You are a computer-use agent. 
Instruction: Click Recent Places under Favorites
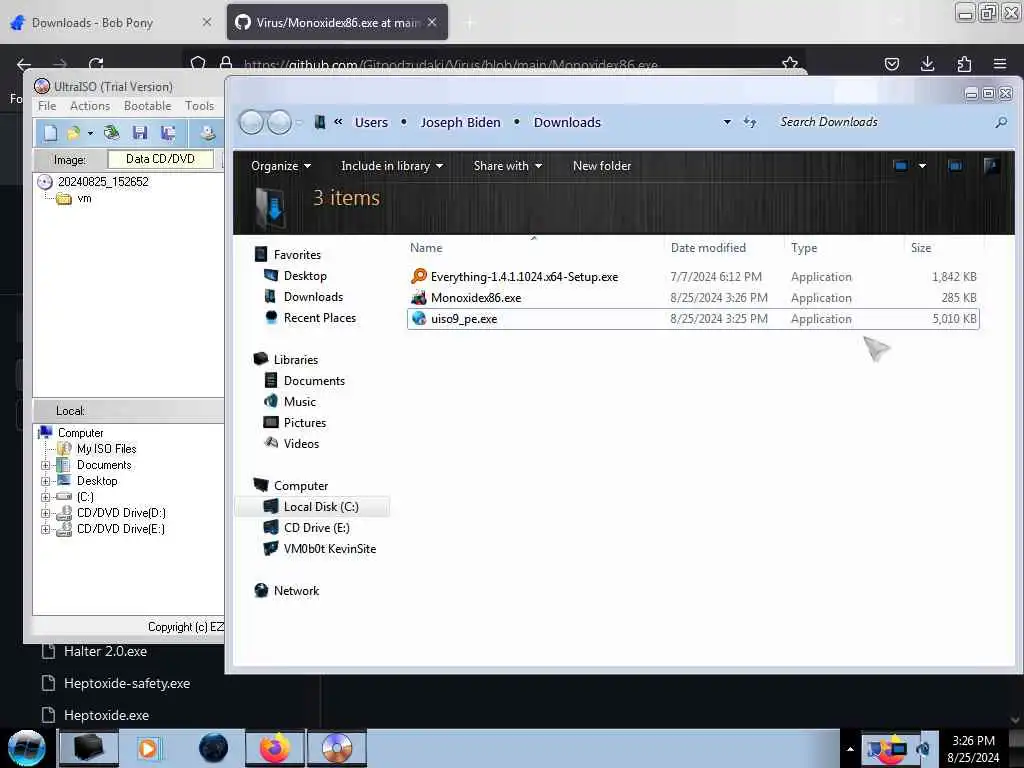[x=320, y=317]
